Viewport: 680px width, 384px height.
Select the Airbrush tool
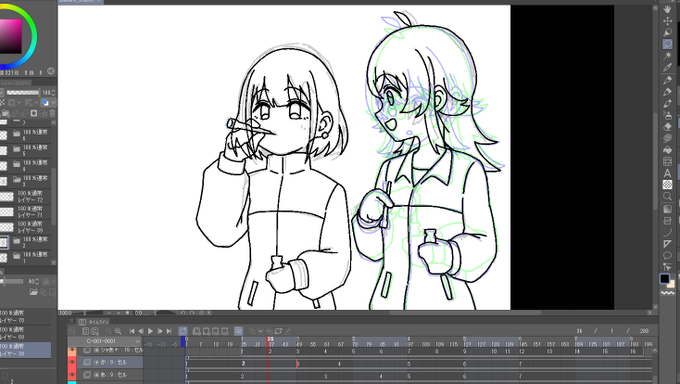pos(667,115)
